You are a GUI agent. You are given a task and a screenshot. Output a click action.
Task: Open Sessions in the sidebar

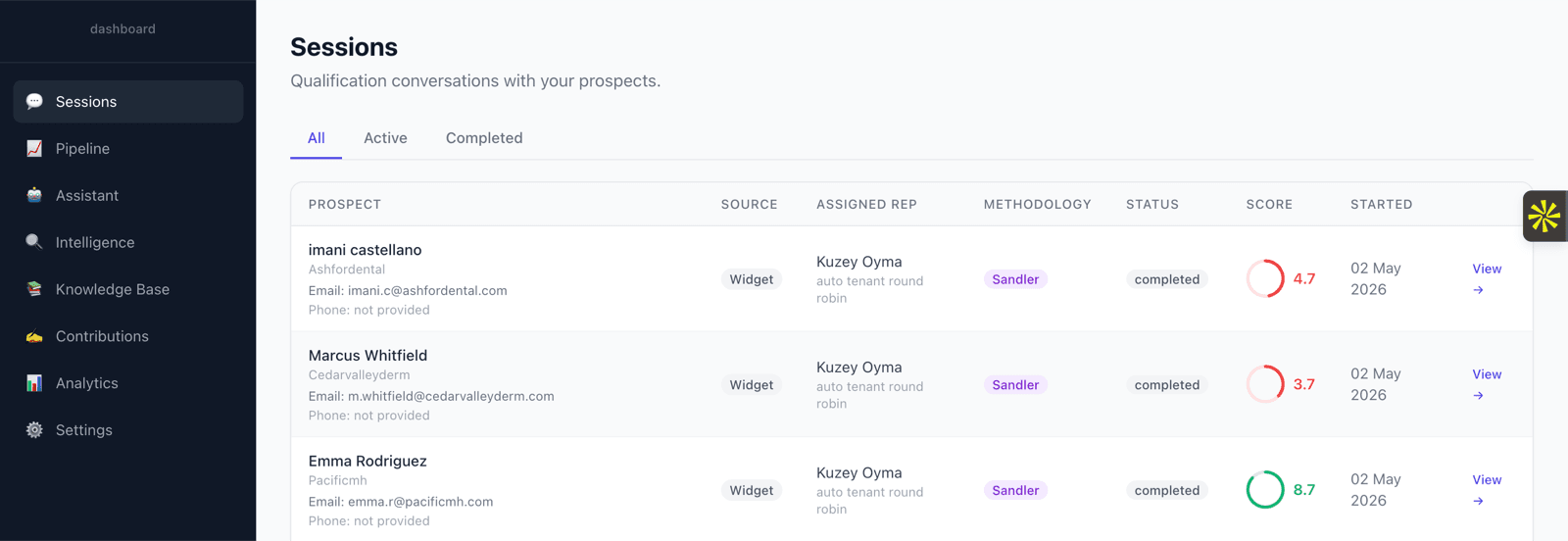tap(128, 102)
